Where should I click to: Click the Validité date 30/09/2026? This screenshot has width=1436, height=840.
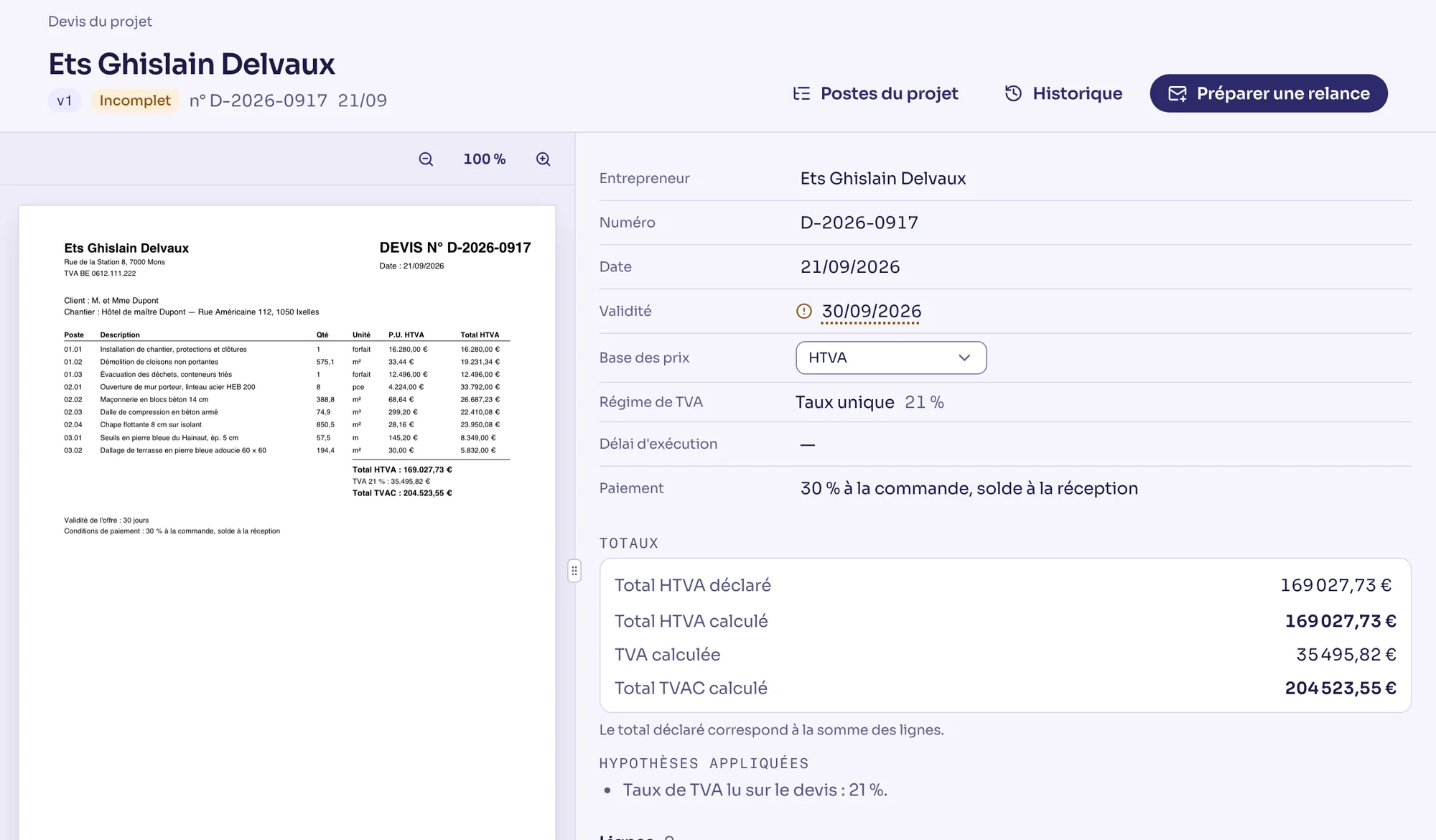click(872, 311)
